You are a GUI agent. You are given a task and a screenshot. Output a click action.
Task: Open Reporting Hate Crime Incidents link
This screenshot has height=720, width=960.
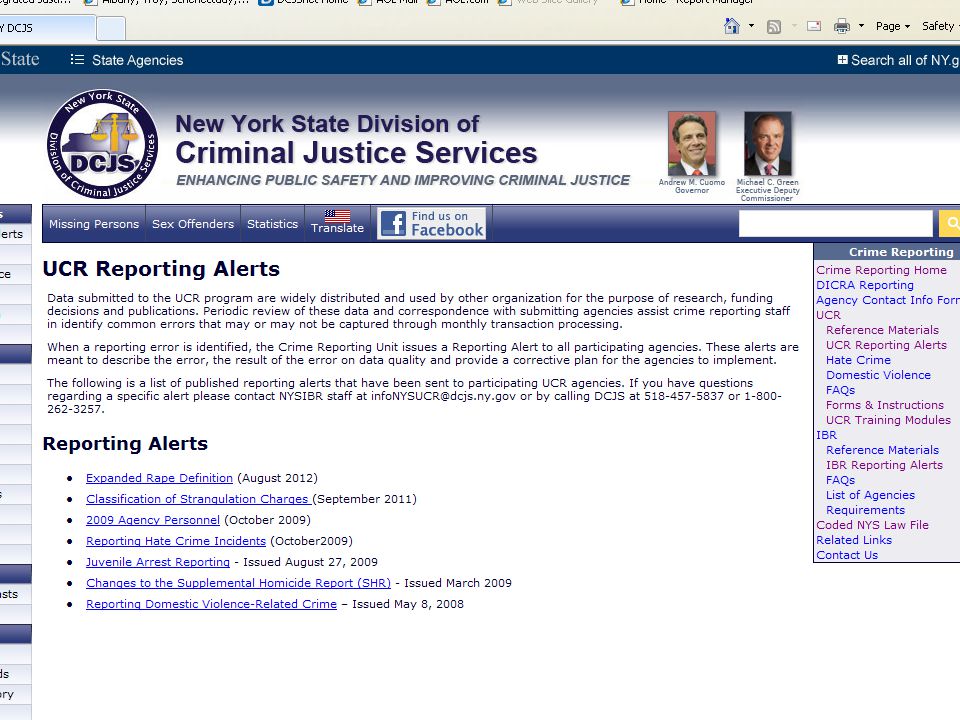coord(176,541)
